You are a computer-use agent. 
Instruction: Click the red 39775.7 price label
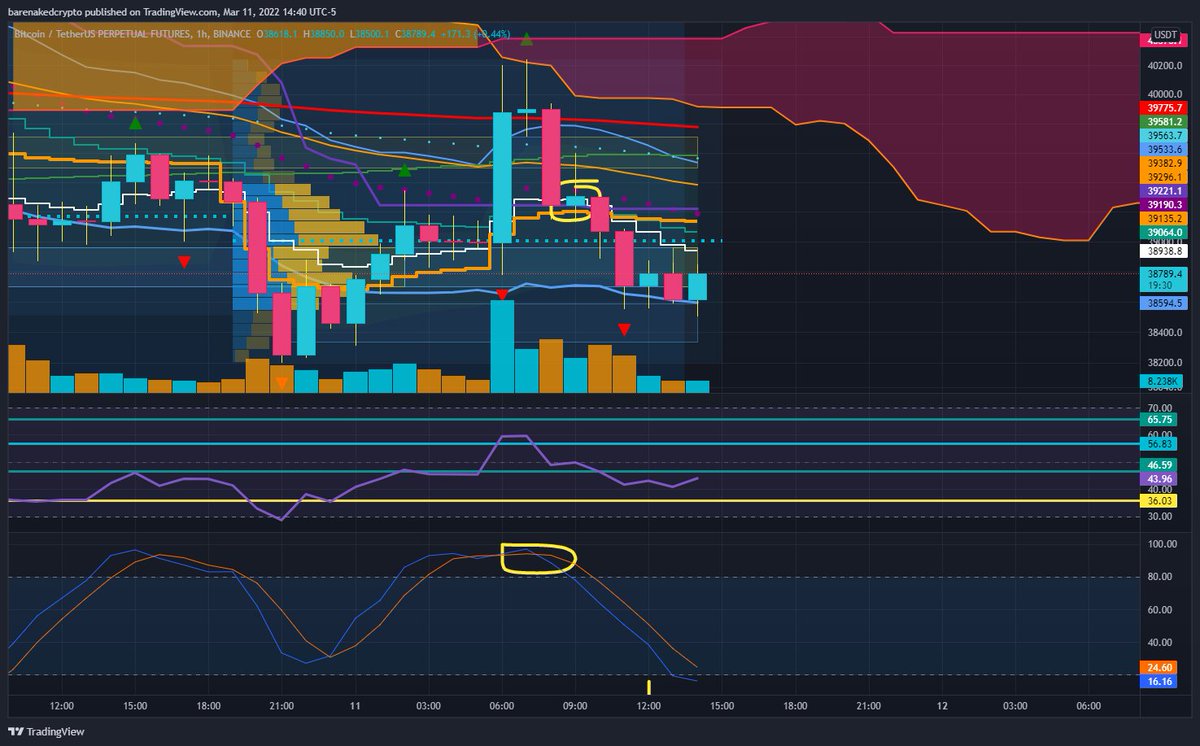click(x=1163, y=108)
